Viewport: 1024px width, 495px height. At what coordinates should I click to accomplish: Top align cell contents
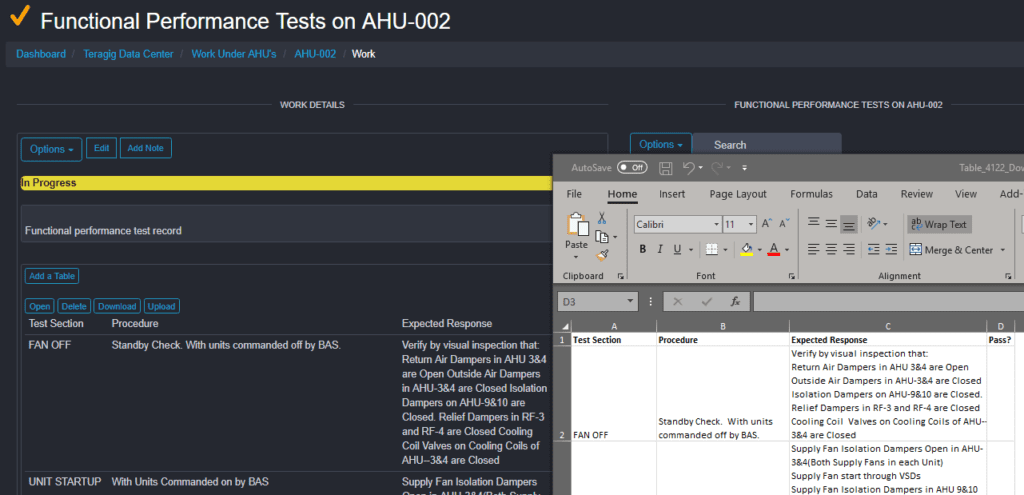tap(814, 223)
